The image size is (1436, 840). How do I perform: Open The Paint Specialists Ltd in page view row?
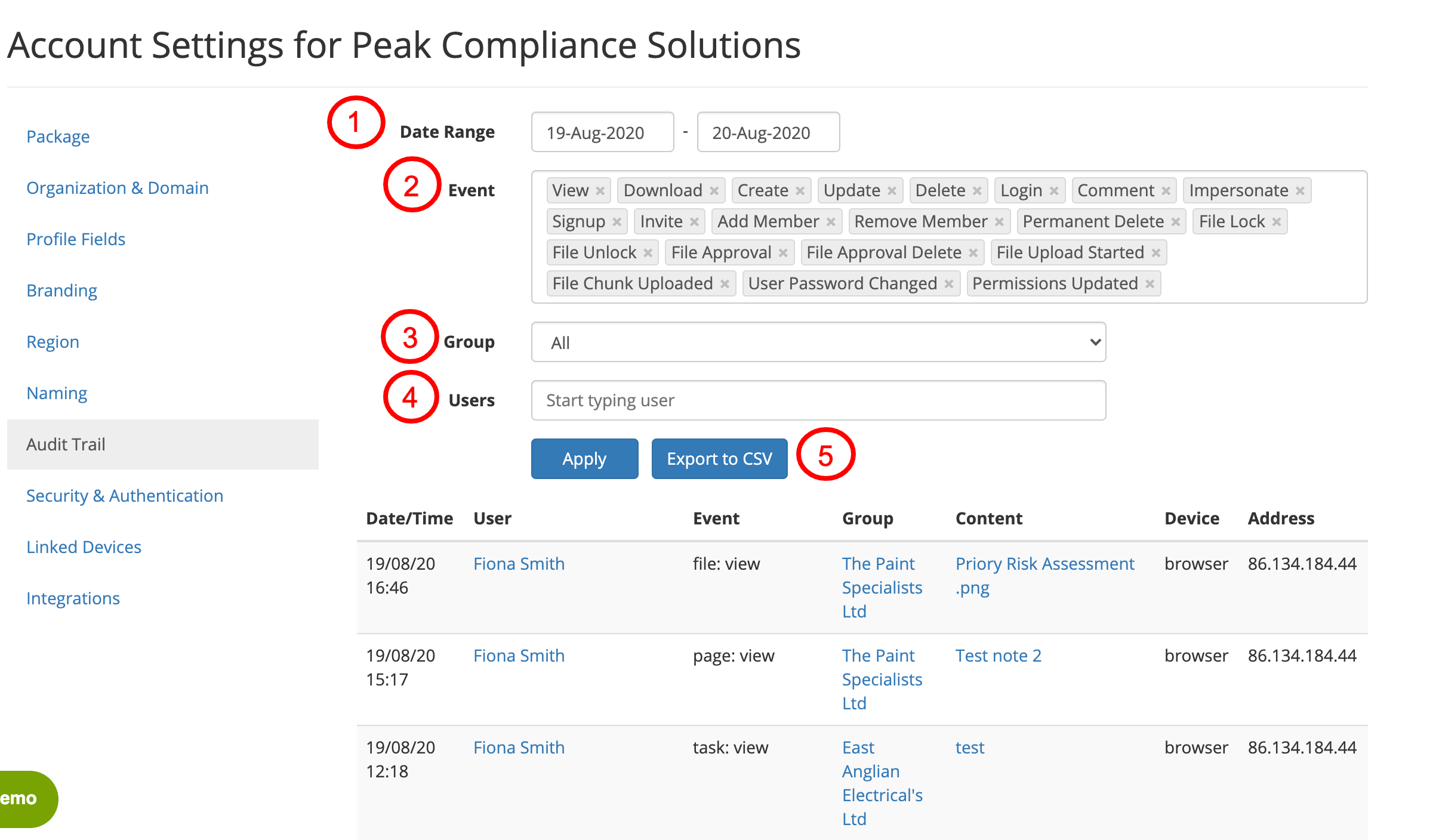pyautogui.click(x=882, y=680)
